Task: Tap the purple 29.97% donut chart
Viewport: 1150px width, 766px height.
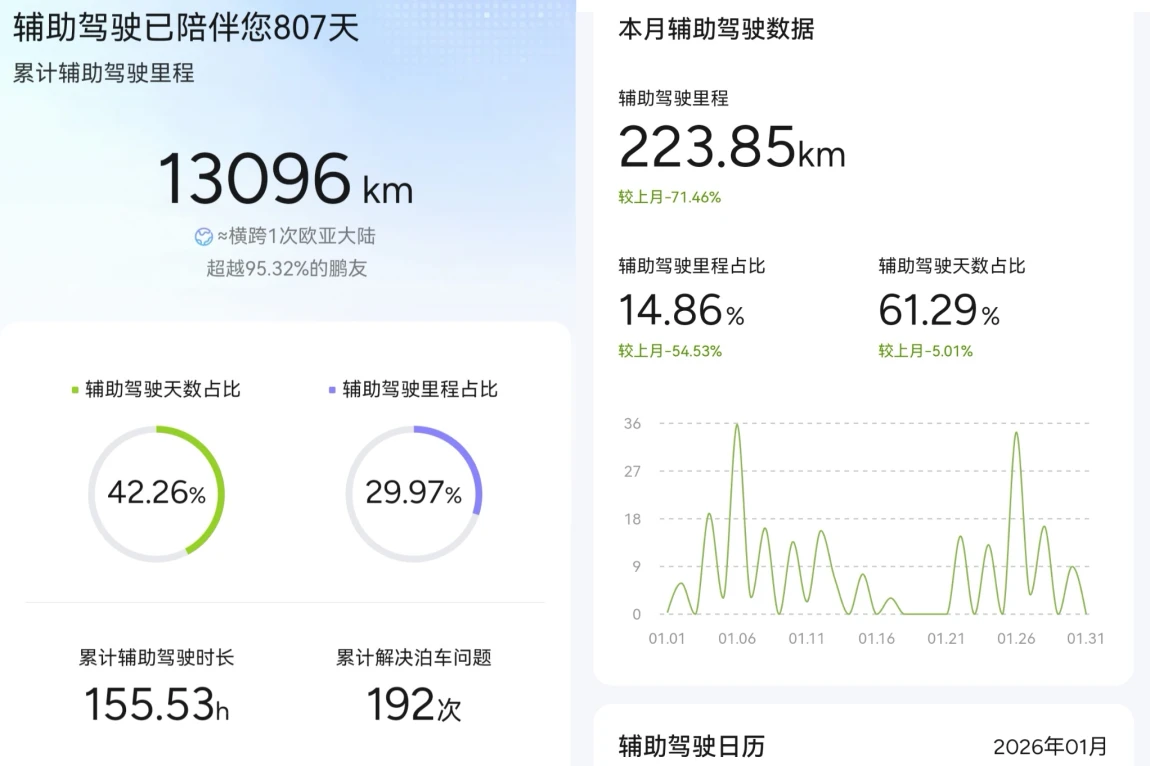Action: [413, 494]
